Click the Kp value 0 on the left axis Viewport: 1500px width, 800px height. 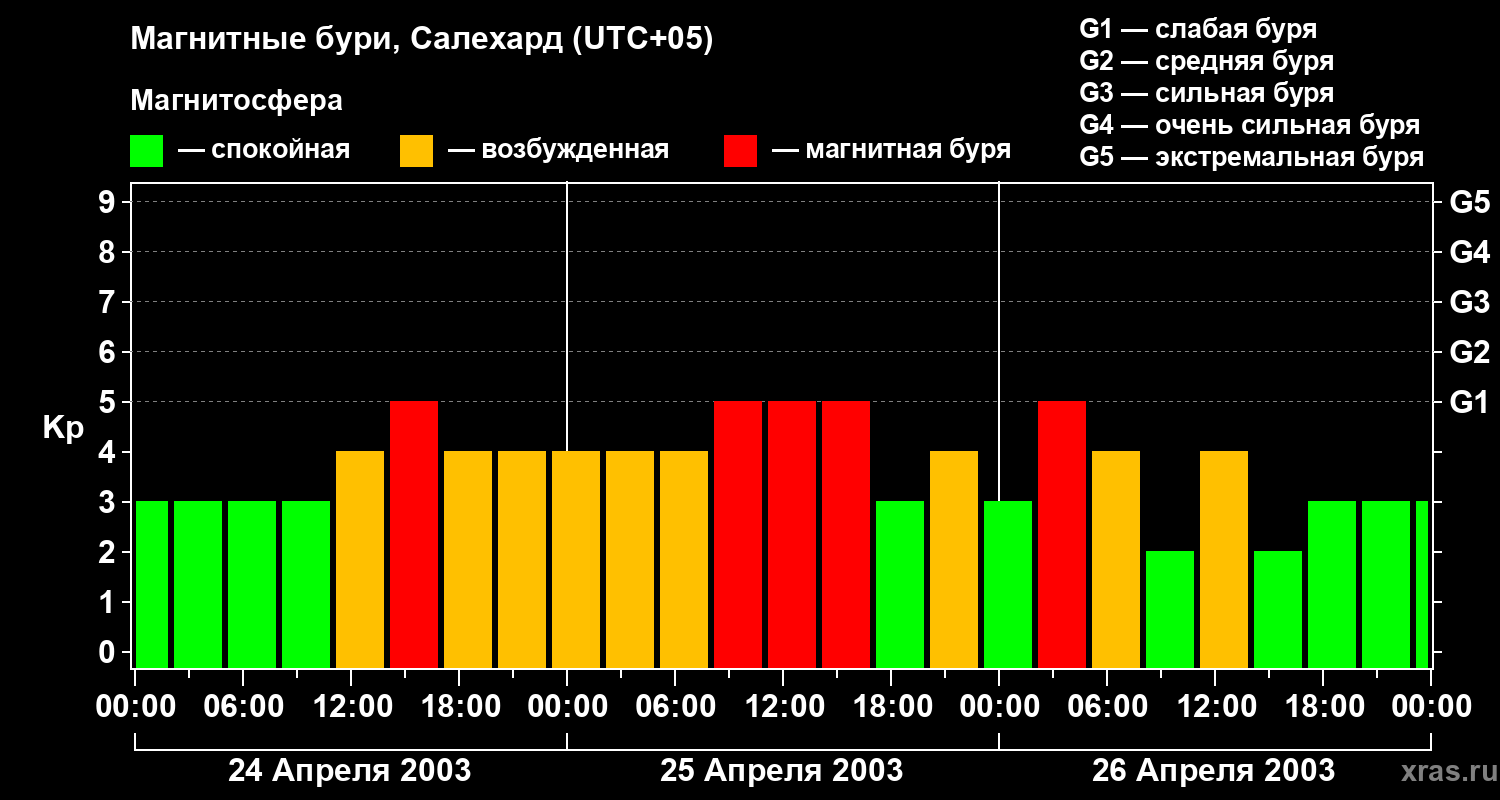coord(109,652)
